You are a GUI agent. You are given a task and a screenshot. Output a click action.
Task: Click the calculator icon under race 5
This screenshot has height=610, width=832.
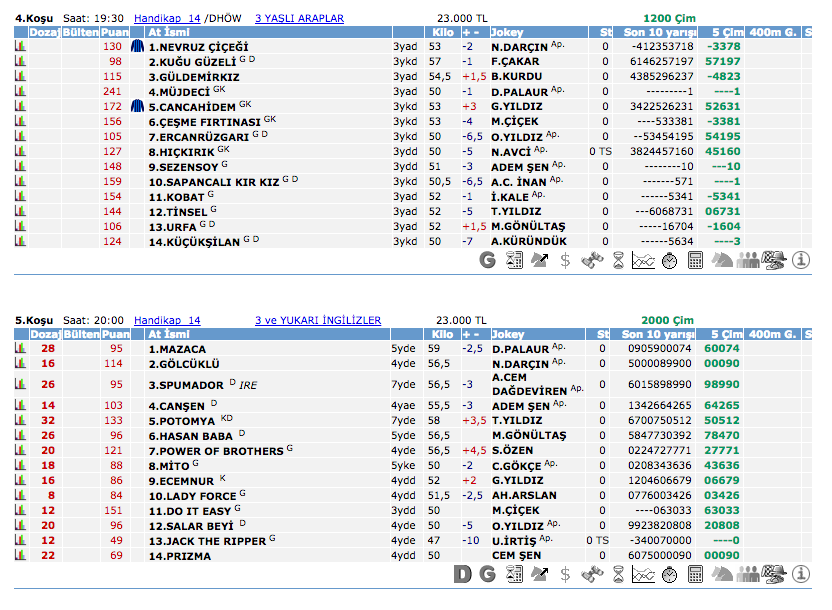point(696,574)
